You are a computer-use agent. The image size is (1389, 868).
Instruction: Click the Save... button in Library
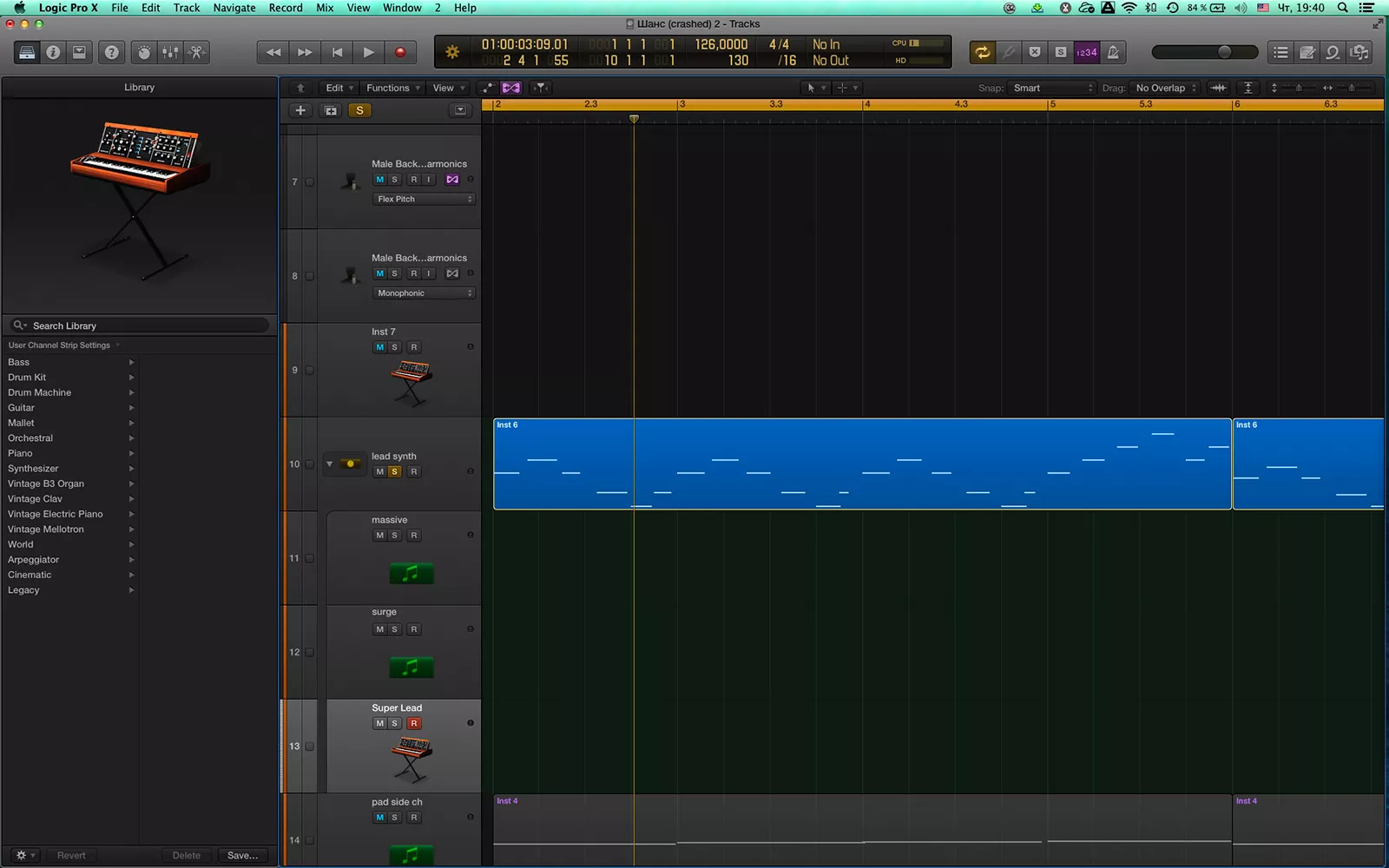click(242, 855)
